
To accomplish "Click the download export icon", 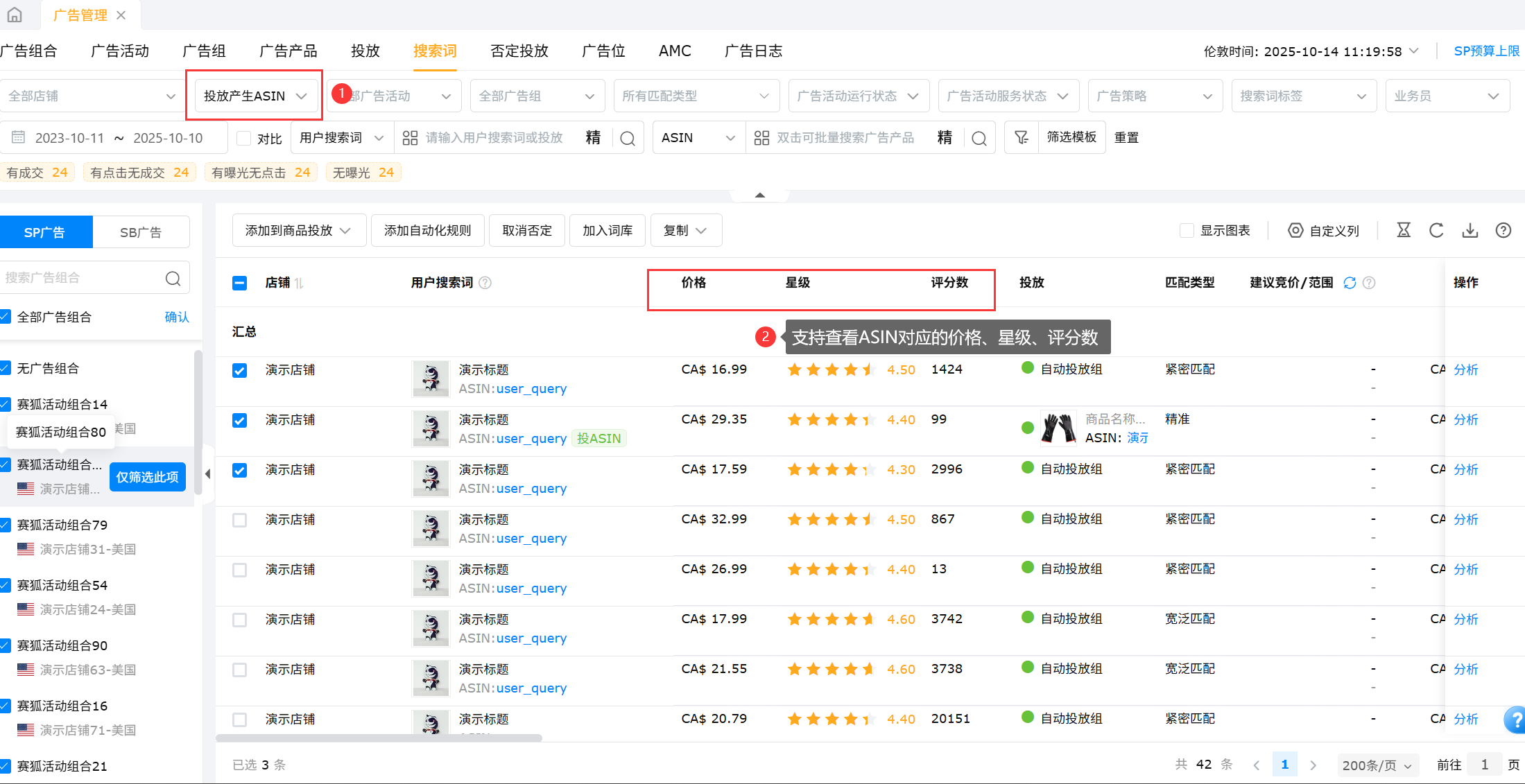I will [x=1470, y=231].
